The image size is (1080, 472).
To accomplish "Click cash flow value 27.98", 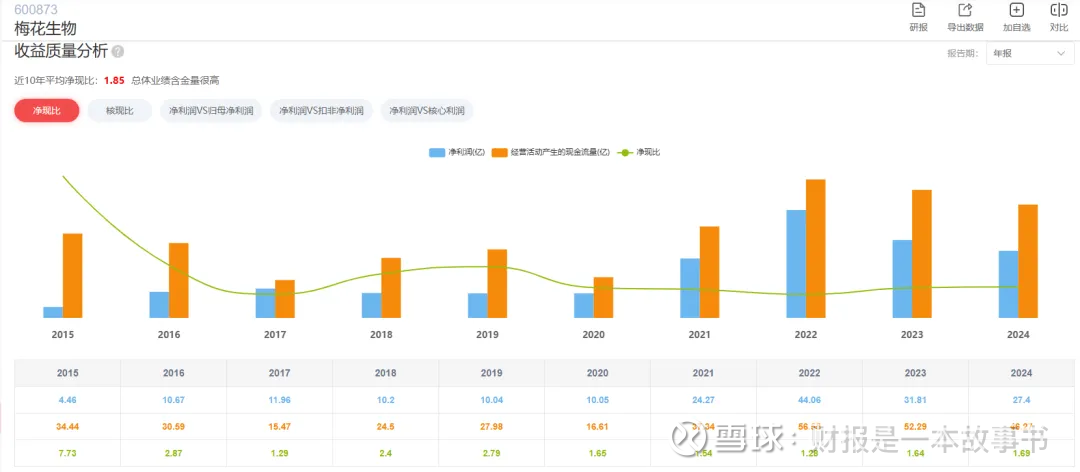I will tap(492, 427).
